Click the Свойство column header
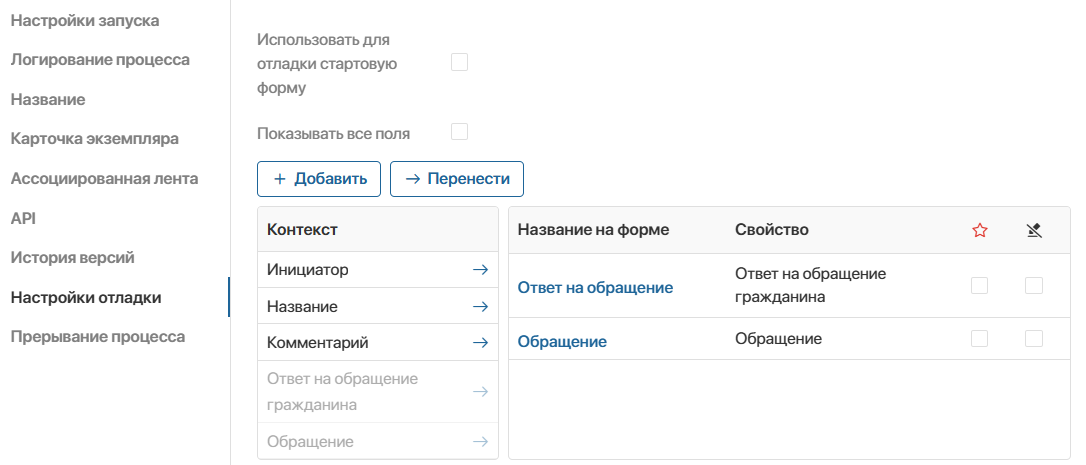 point(772,229)
